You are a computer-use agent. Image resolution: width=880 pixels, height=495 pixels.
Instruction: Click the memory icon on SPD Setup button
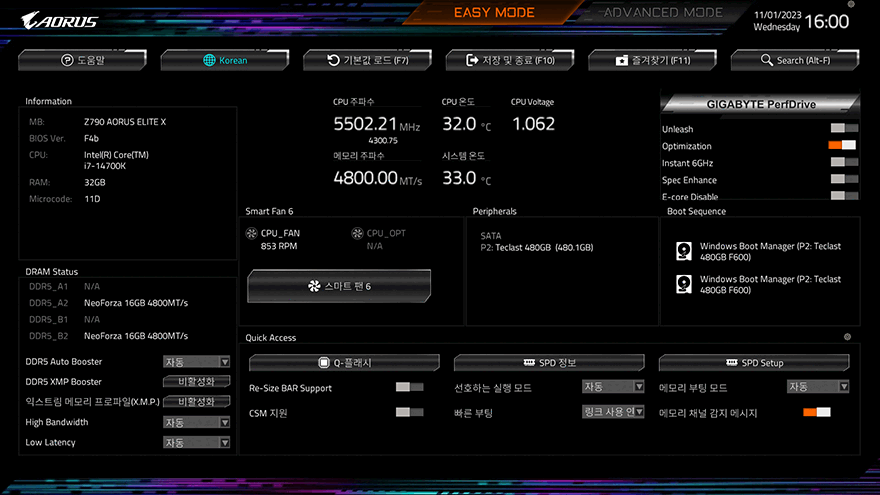coord(731,363)
